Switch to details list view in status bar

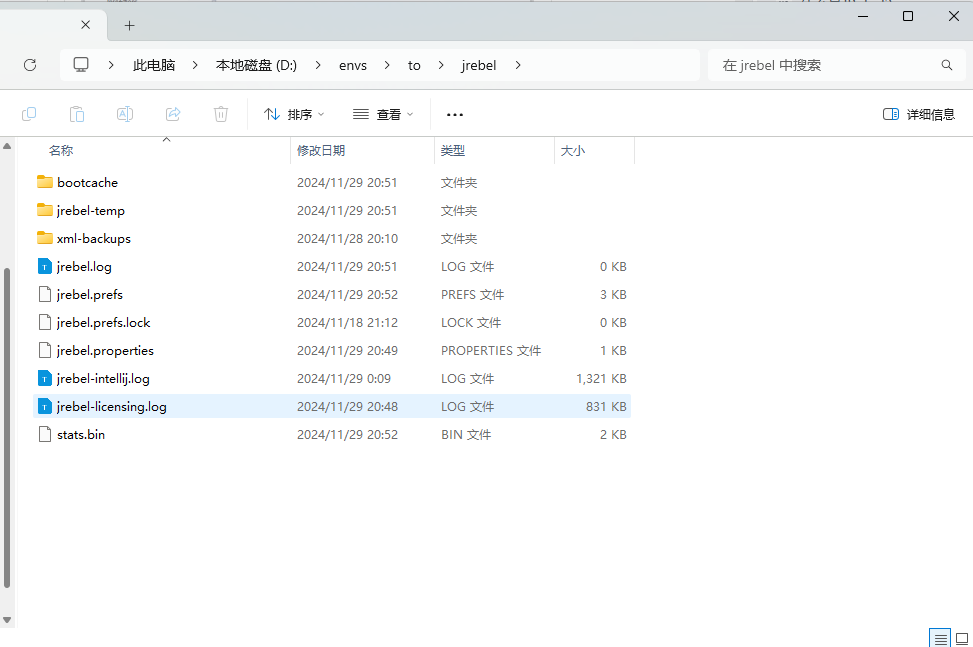(x=939, y=638)
